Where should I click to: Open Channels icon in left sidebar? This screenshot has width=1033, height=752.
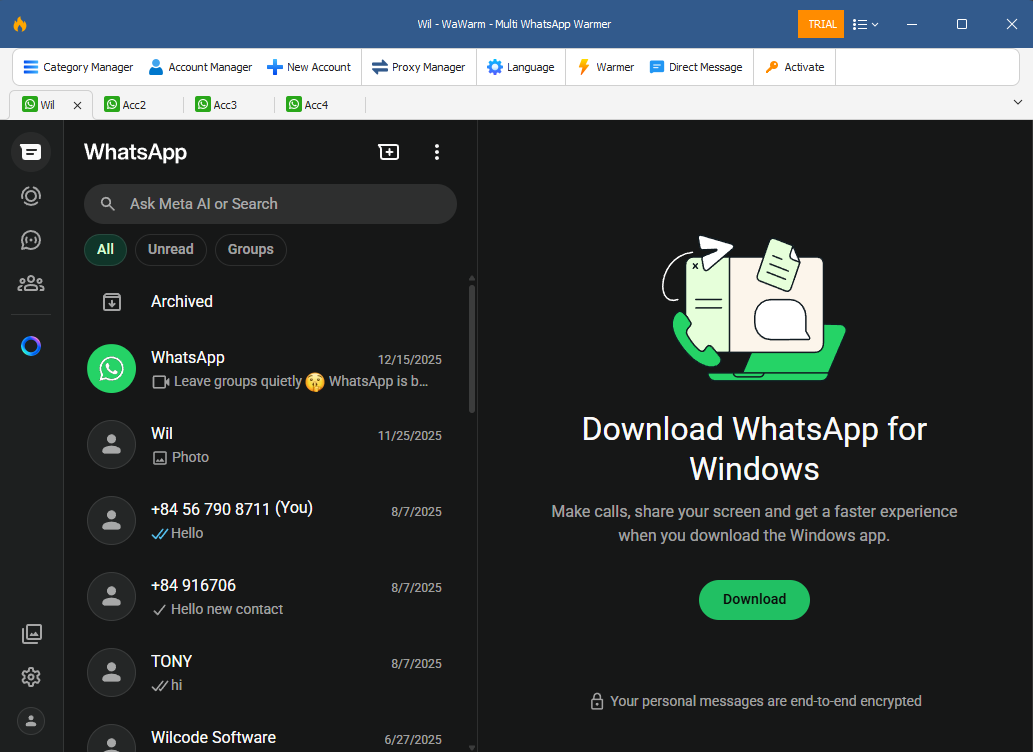coord(31,240)
